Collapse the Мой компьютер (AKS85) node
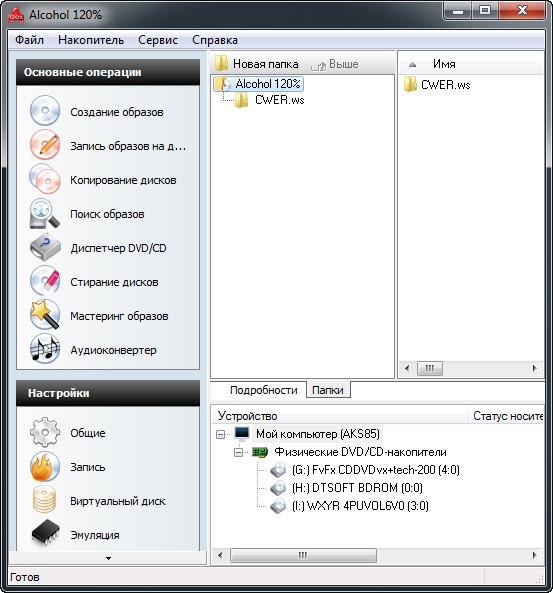 pos(221,434)
